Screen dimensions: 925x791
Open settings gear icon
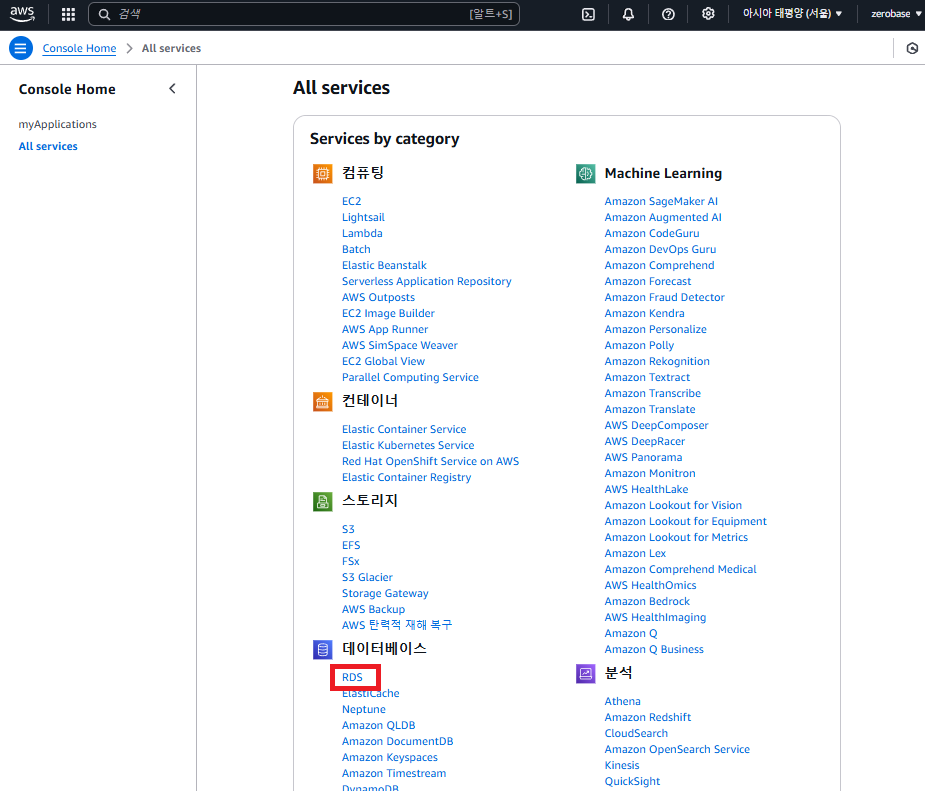(708, 14)
